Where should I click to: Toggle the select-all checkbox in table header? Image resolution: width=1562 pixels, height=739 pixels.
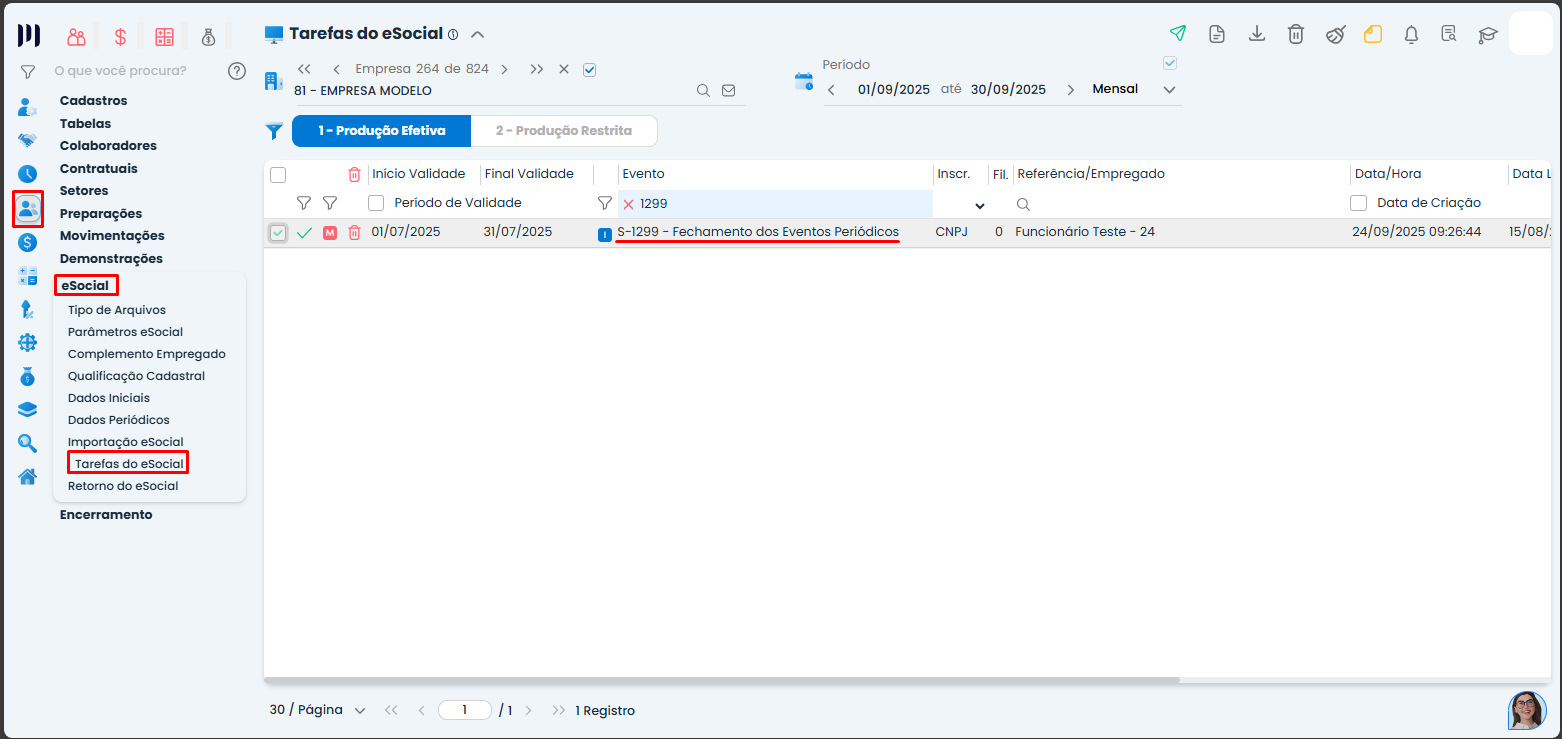click(278, 175)
